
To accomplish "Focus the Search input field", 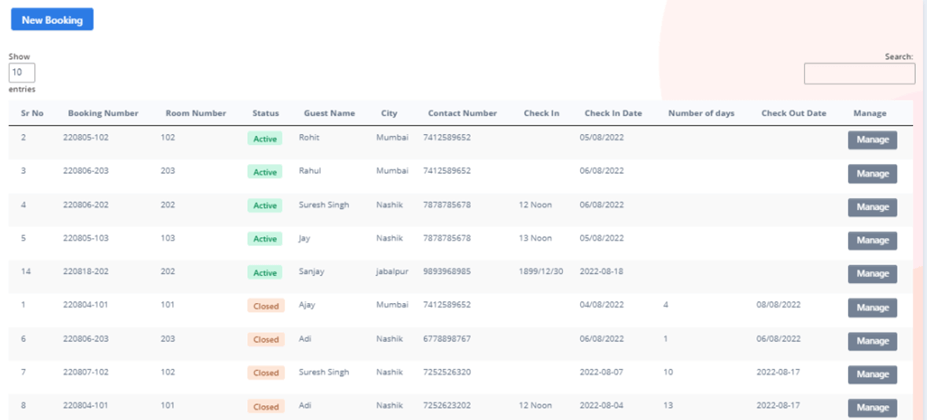I will (x=860, y=73).
